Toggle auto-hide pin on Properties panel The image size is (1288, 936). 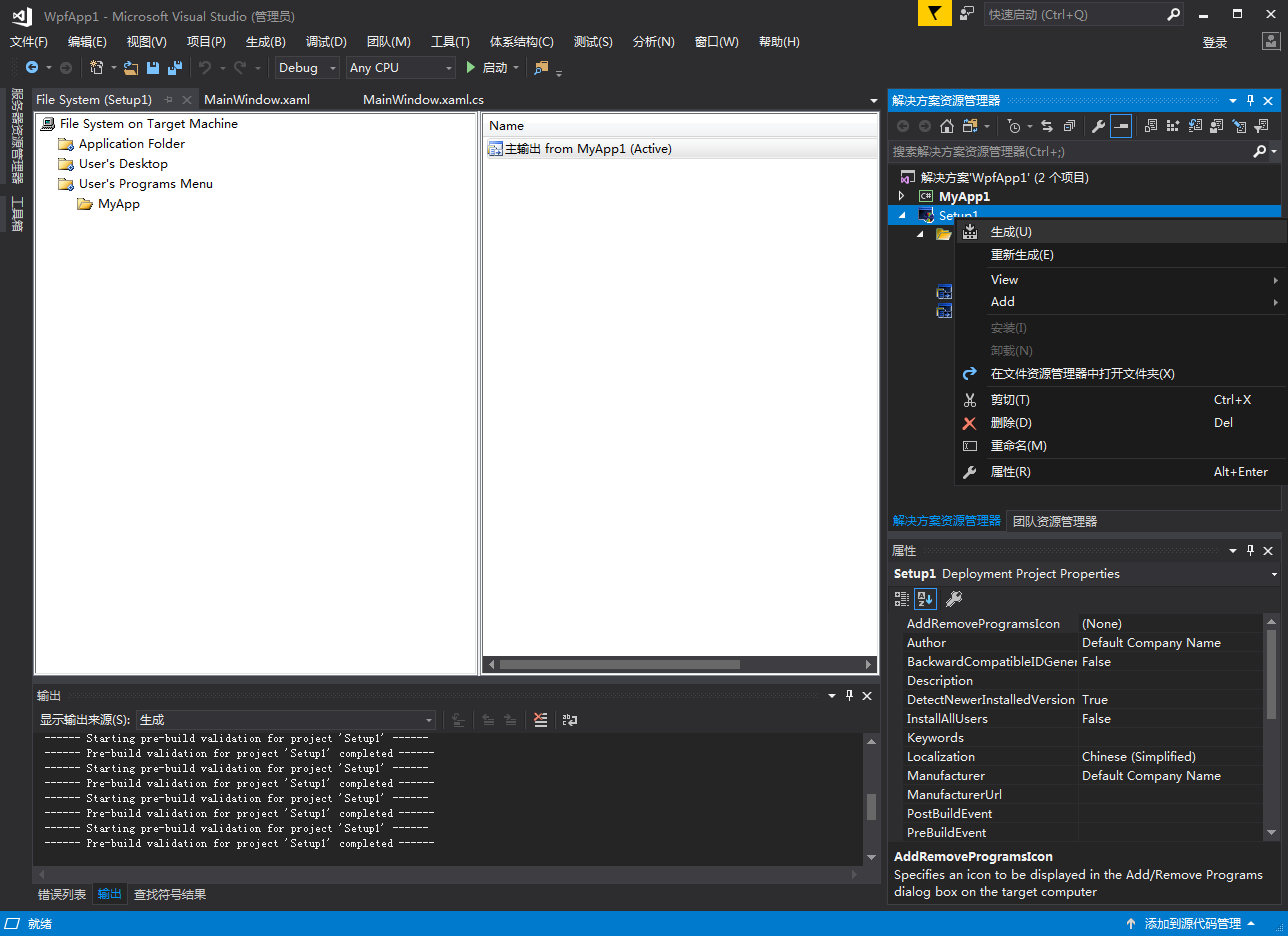click(1250, 550)
